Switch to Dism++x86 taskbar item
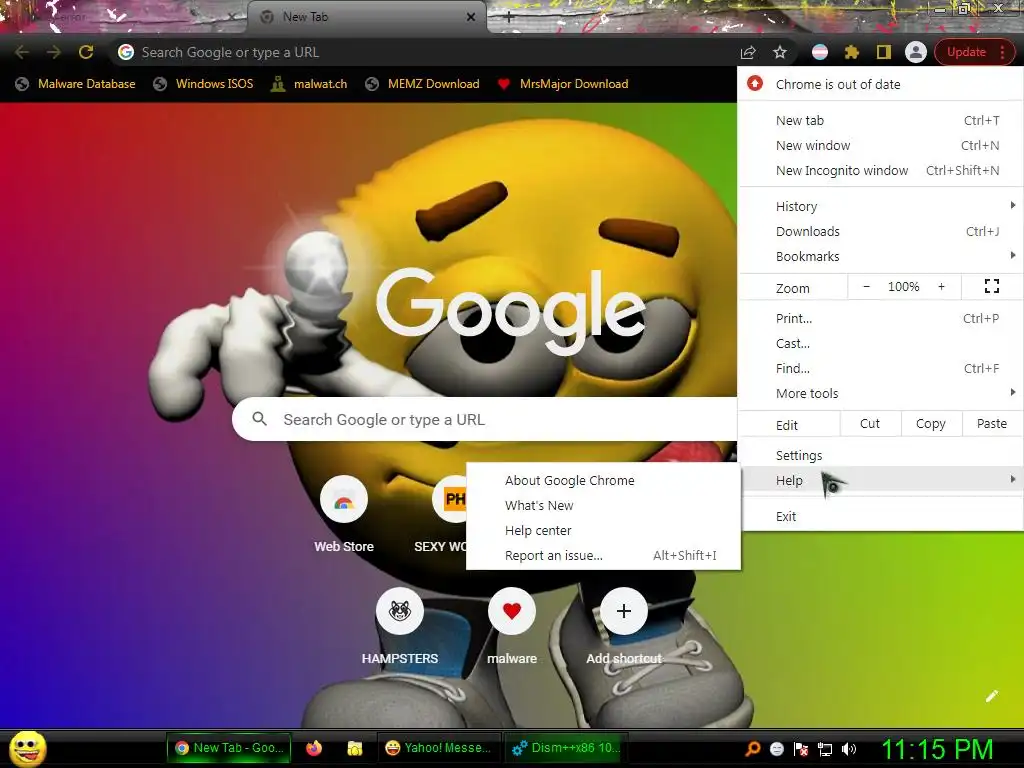 pyautogui.click(x=566, y=748)
